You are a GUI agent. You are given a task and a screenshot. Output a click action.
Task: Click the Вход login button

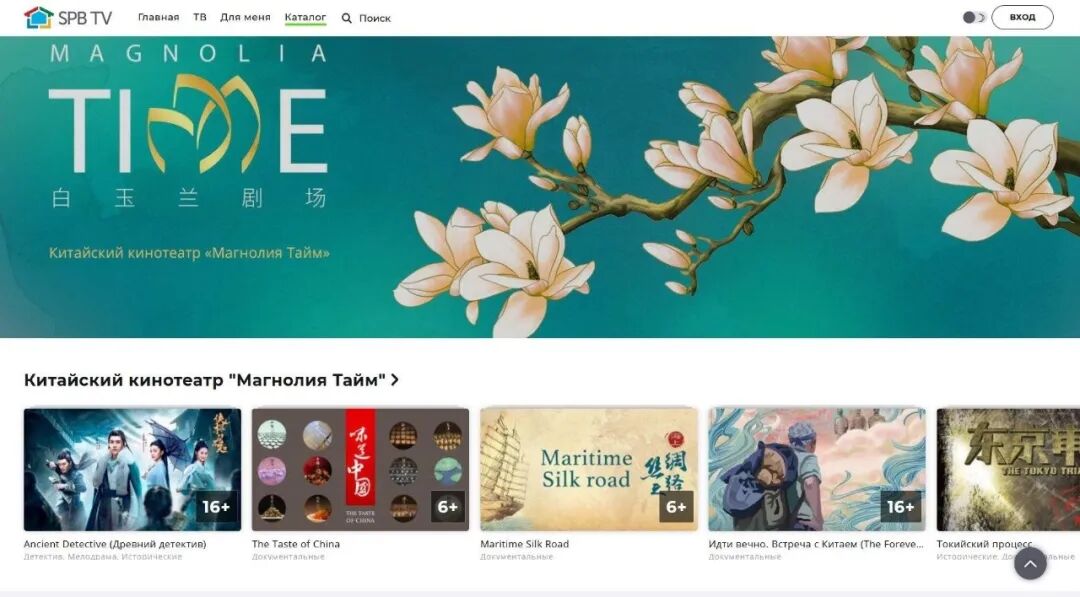tap(1022, 17)
